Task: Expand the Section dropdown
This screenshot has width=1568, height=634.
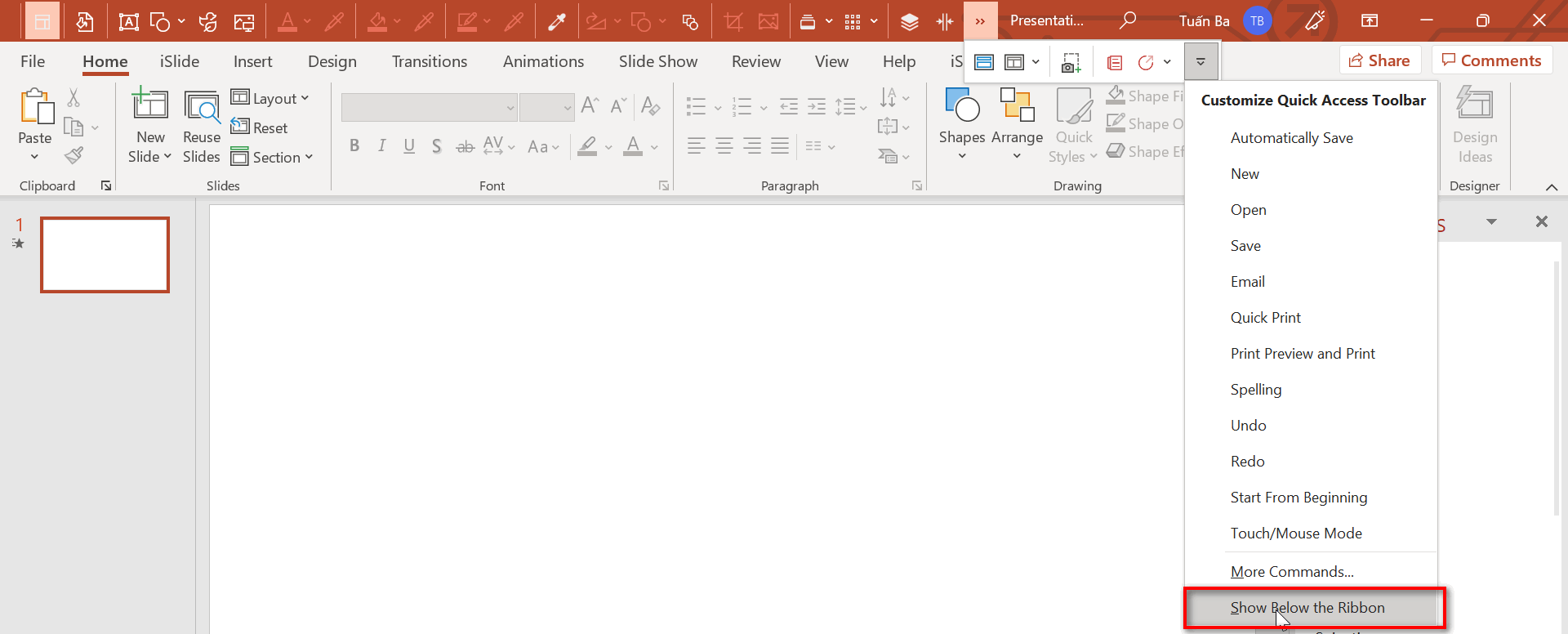Action: (x=272, y=157)
